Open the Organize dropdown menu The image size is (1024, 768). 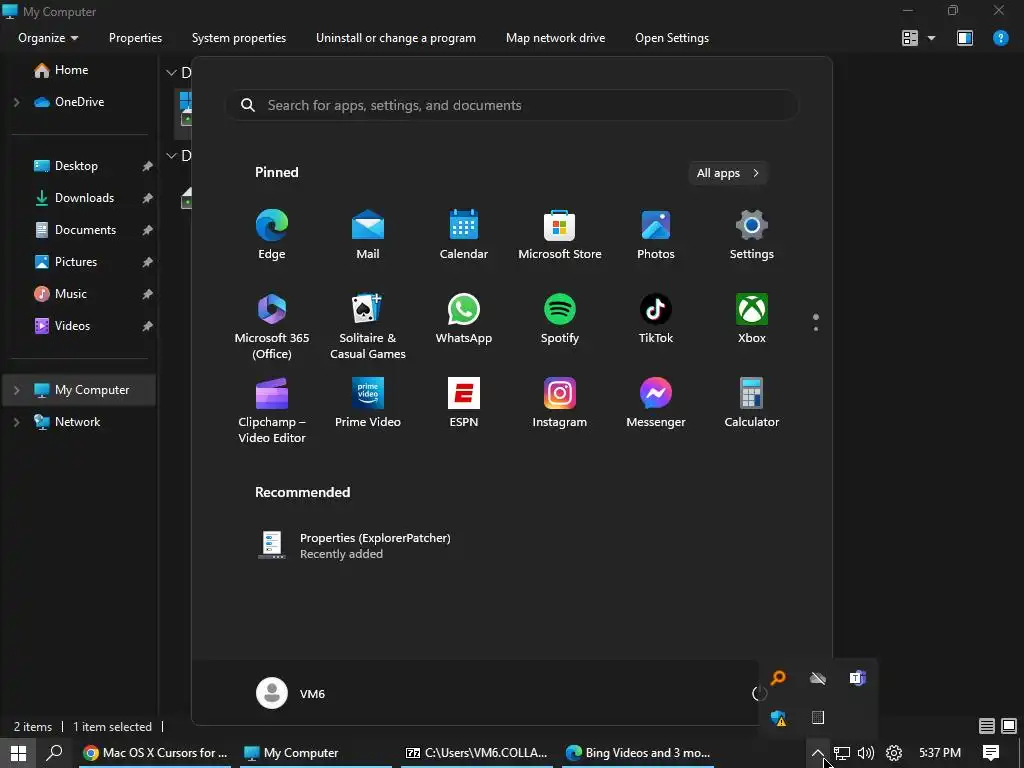click(x=48, y=38)
